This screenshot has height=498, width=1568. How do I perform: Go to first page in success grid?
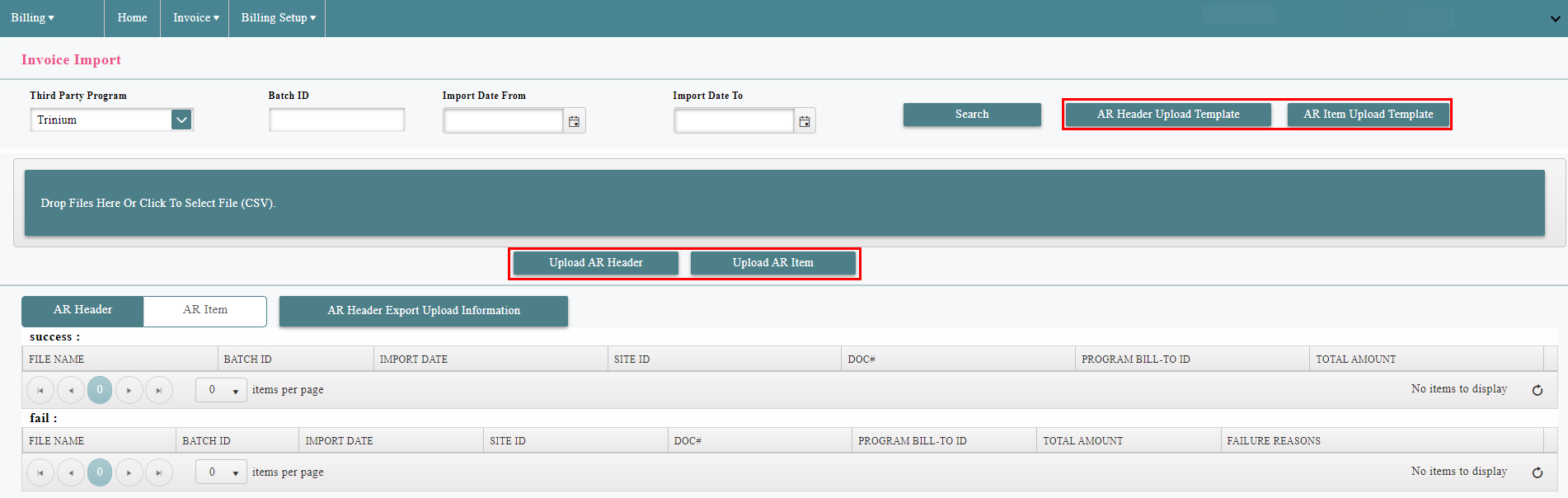pos(40,390)
